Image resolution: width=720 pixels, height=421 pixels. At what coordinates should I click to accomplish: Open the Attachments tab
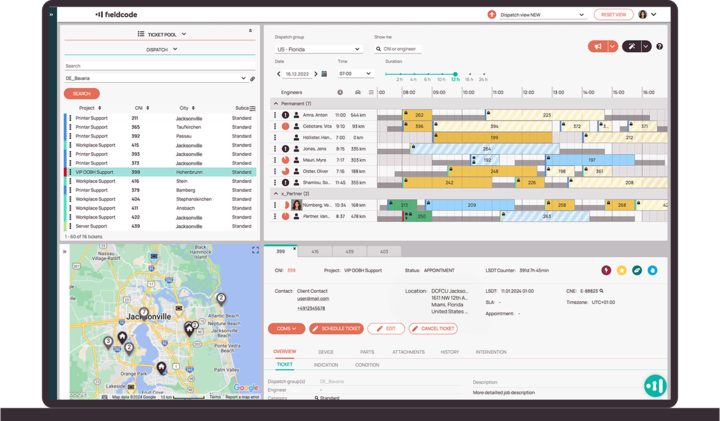(x=408, y=352)
